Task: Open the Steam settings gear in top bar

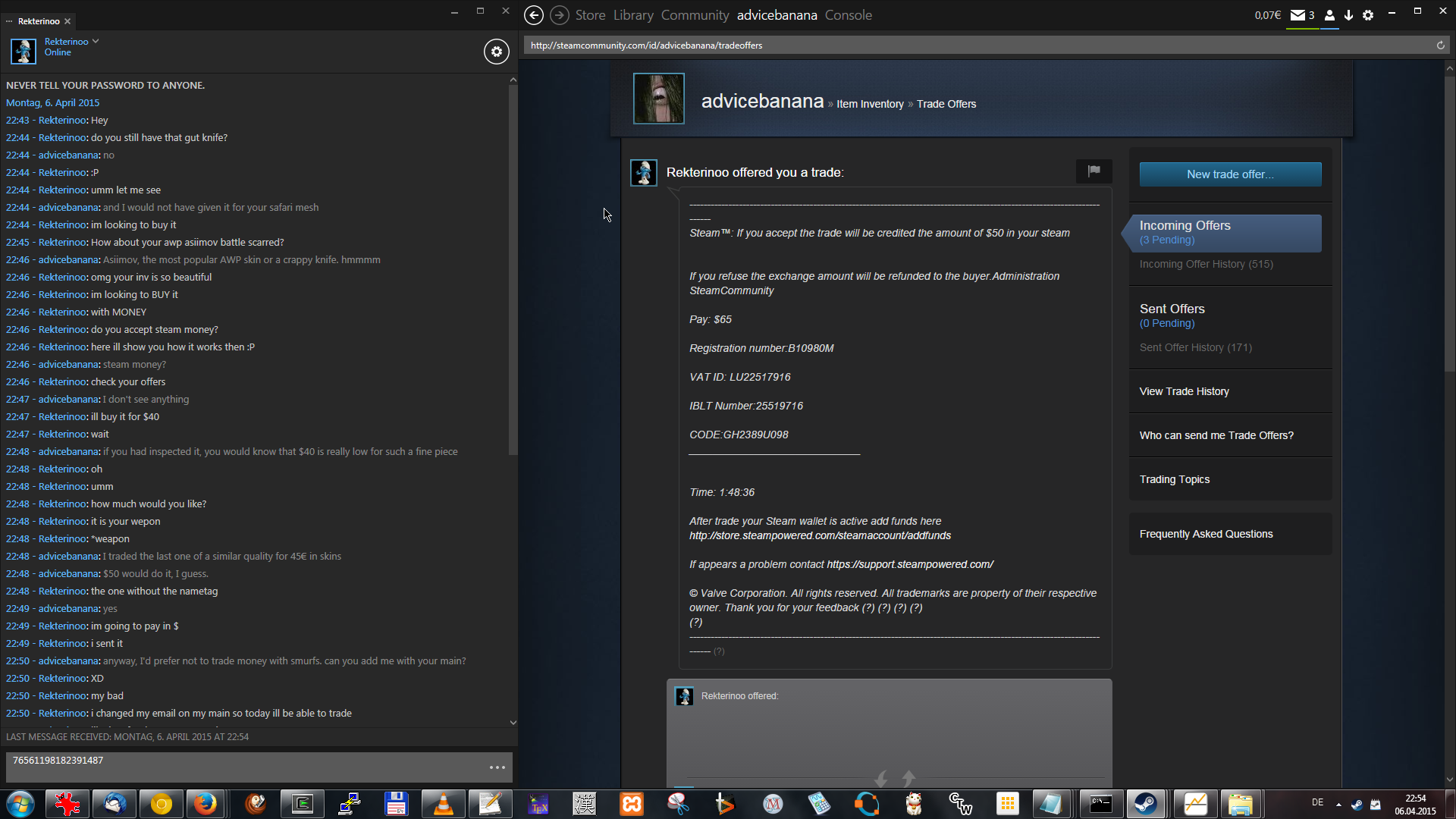Action: 1368,15
